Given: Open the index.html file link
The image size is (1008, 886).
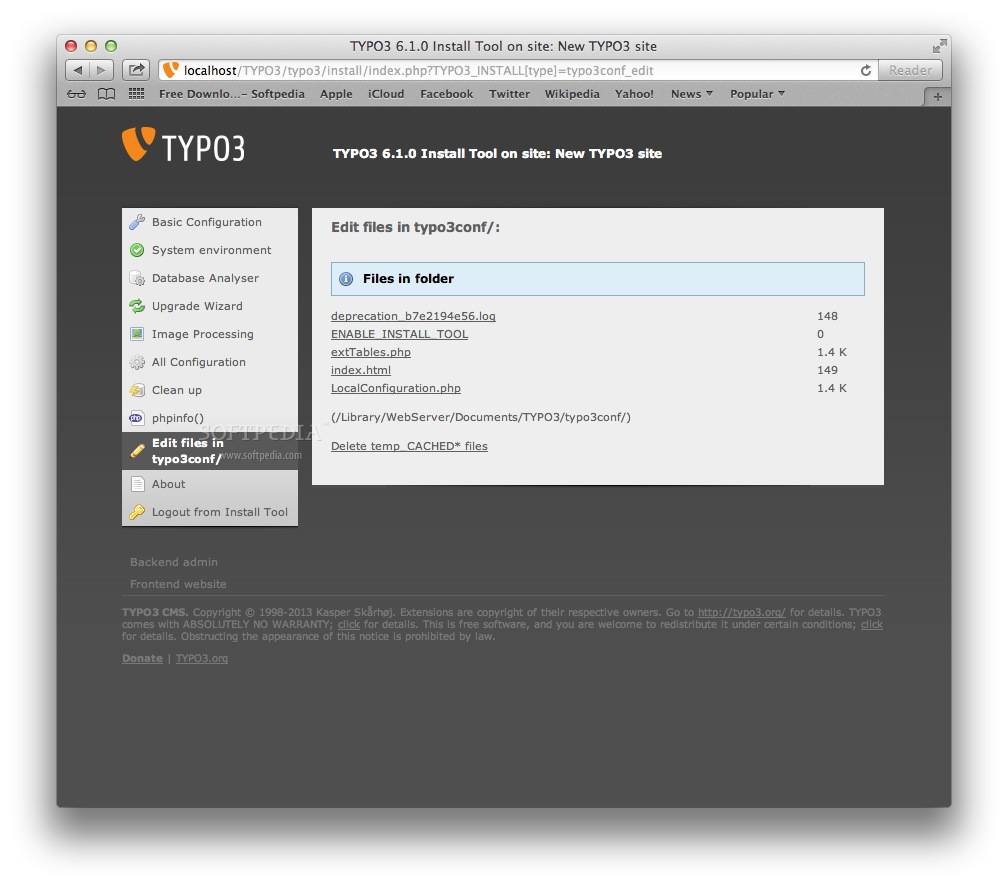Looking at the screenshot, I should [x=361, y=370].
